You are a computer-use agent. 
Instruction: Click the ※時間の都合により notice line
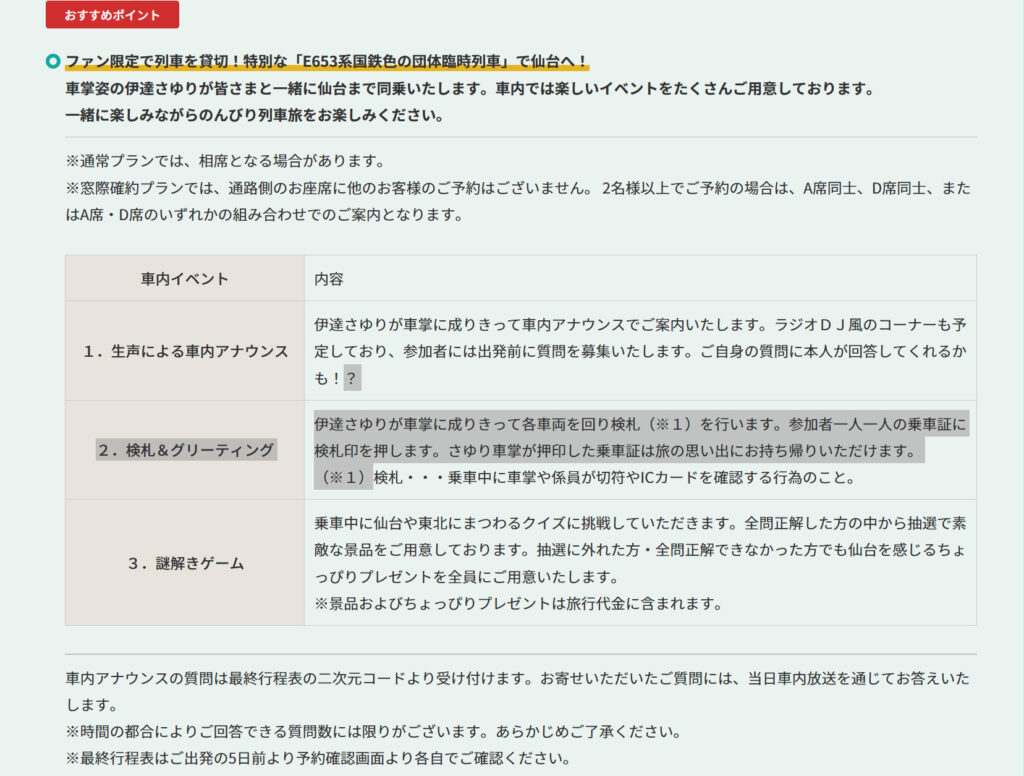click(374, 731)
